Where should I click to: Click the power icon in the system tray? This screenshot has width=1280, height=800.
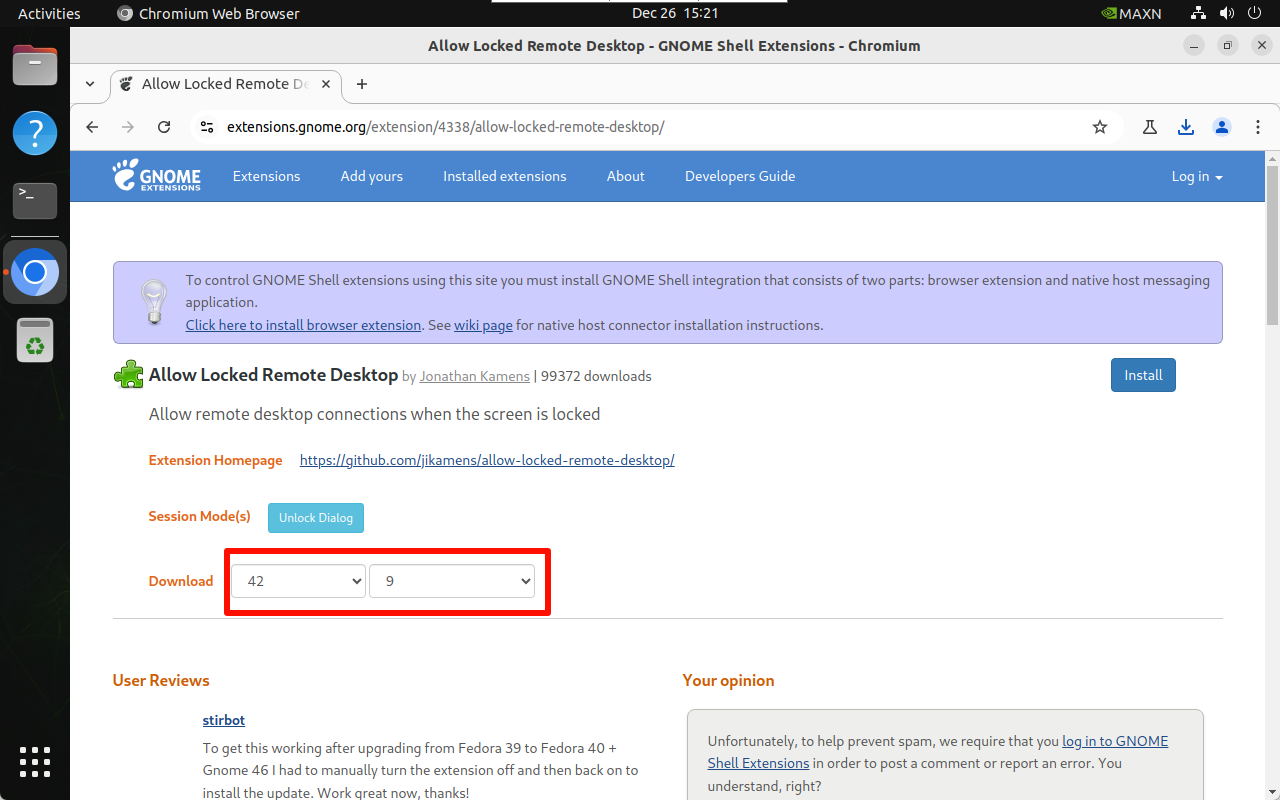pos(1254,13)
